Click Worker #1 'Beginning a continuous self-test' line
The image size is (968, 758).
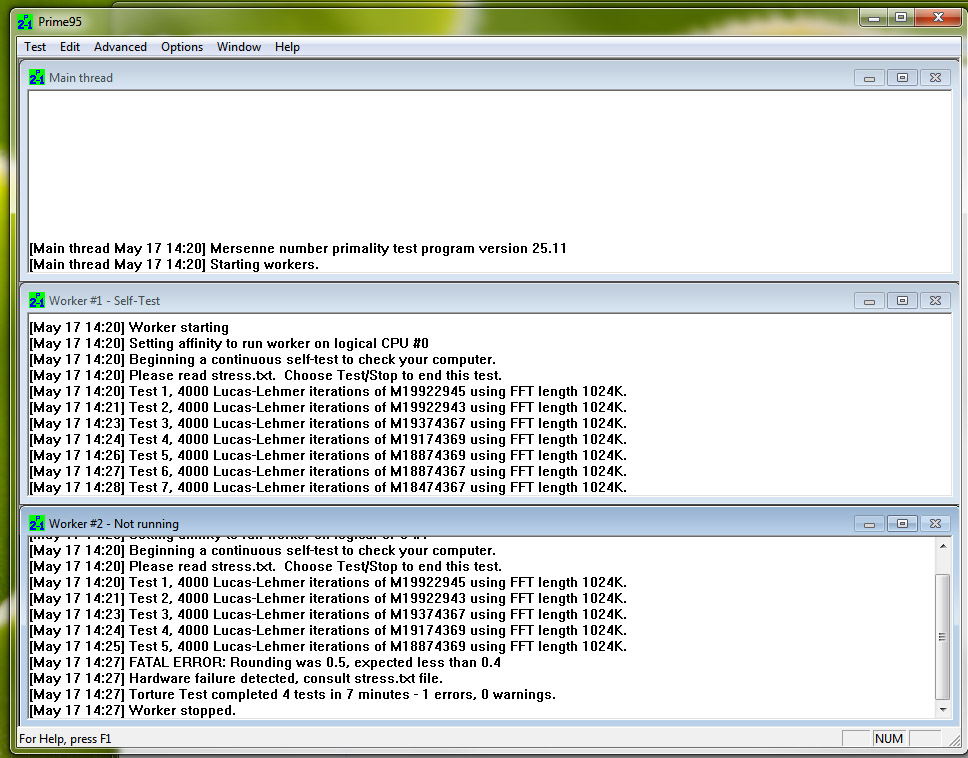click(262, 359)
